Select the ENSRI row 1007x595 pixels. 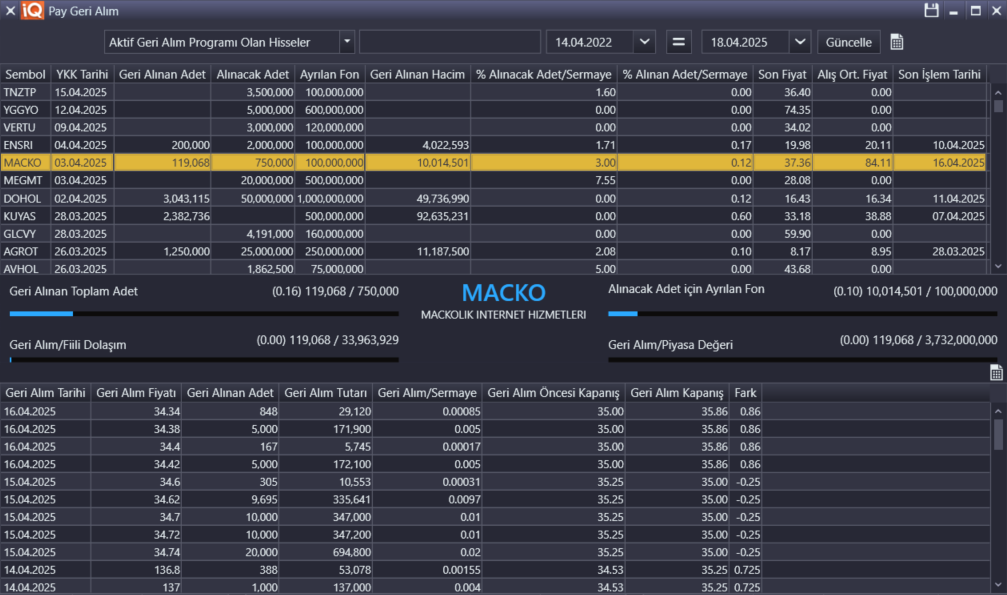tap(493, 145)
